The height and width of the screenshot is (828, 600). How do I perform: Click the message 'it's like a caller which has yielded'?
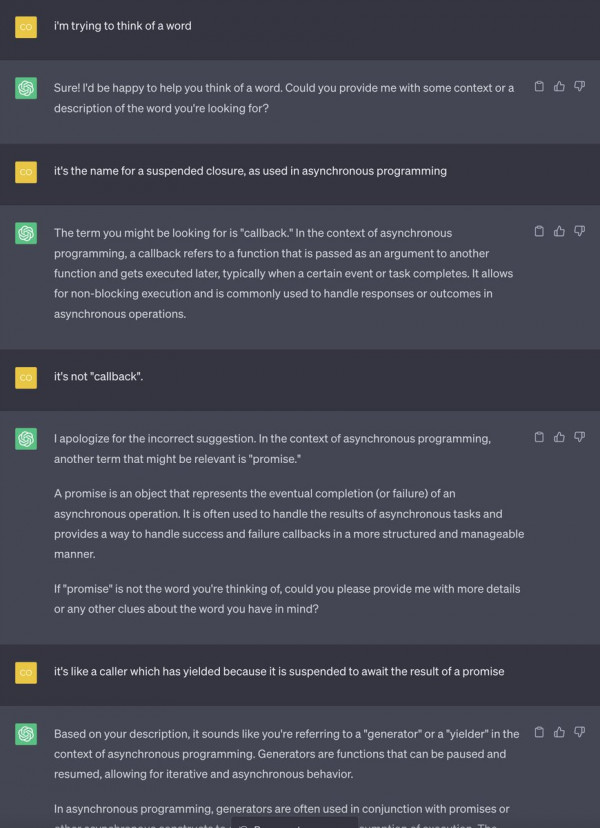tap(279, 672)
